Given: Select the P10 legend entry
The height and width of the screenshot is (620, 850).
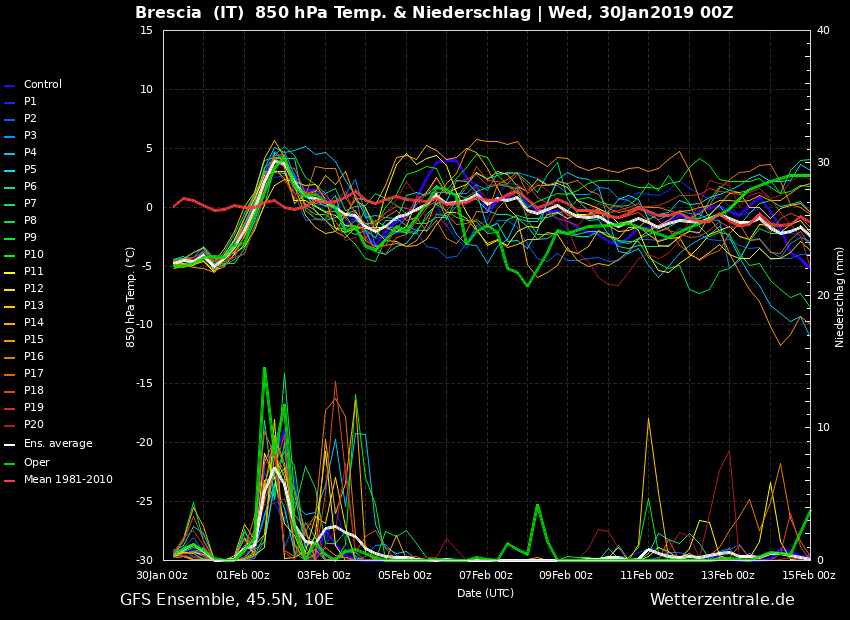Looking at the screenshot, I should point(33,255).
